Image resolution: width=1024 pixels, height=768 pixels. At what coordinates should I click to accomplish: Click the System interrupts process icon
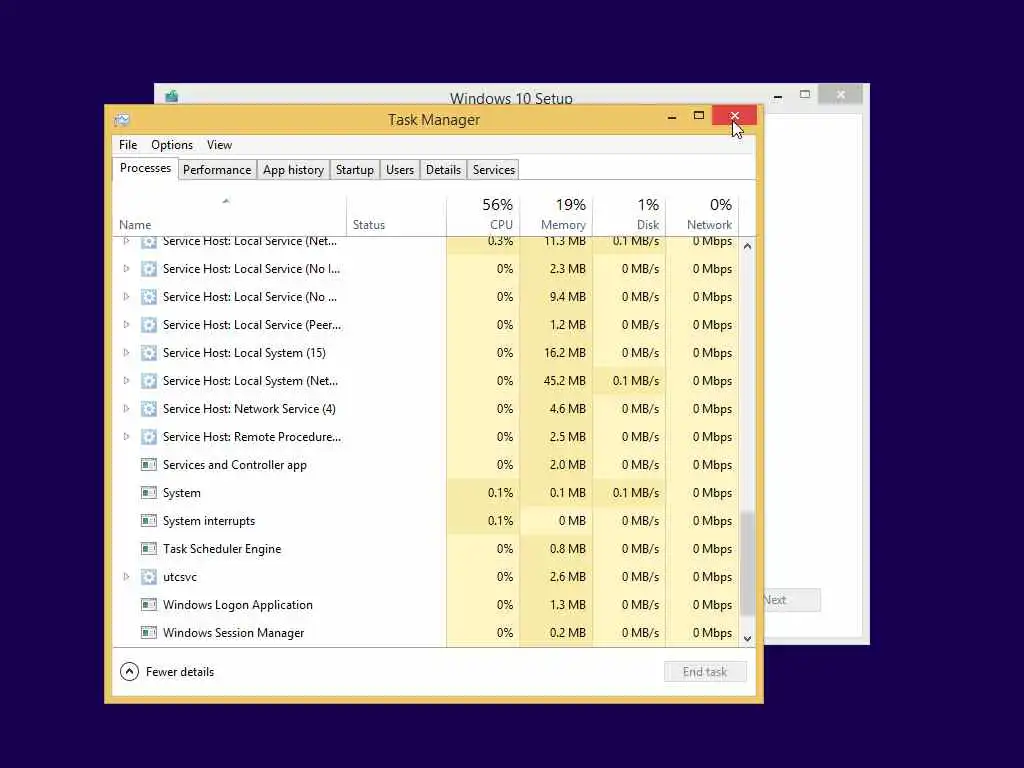[x=149, y=521]
